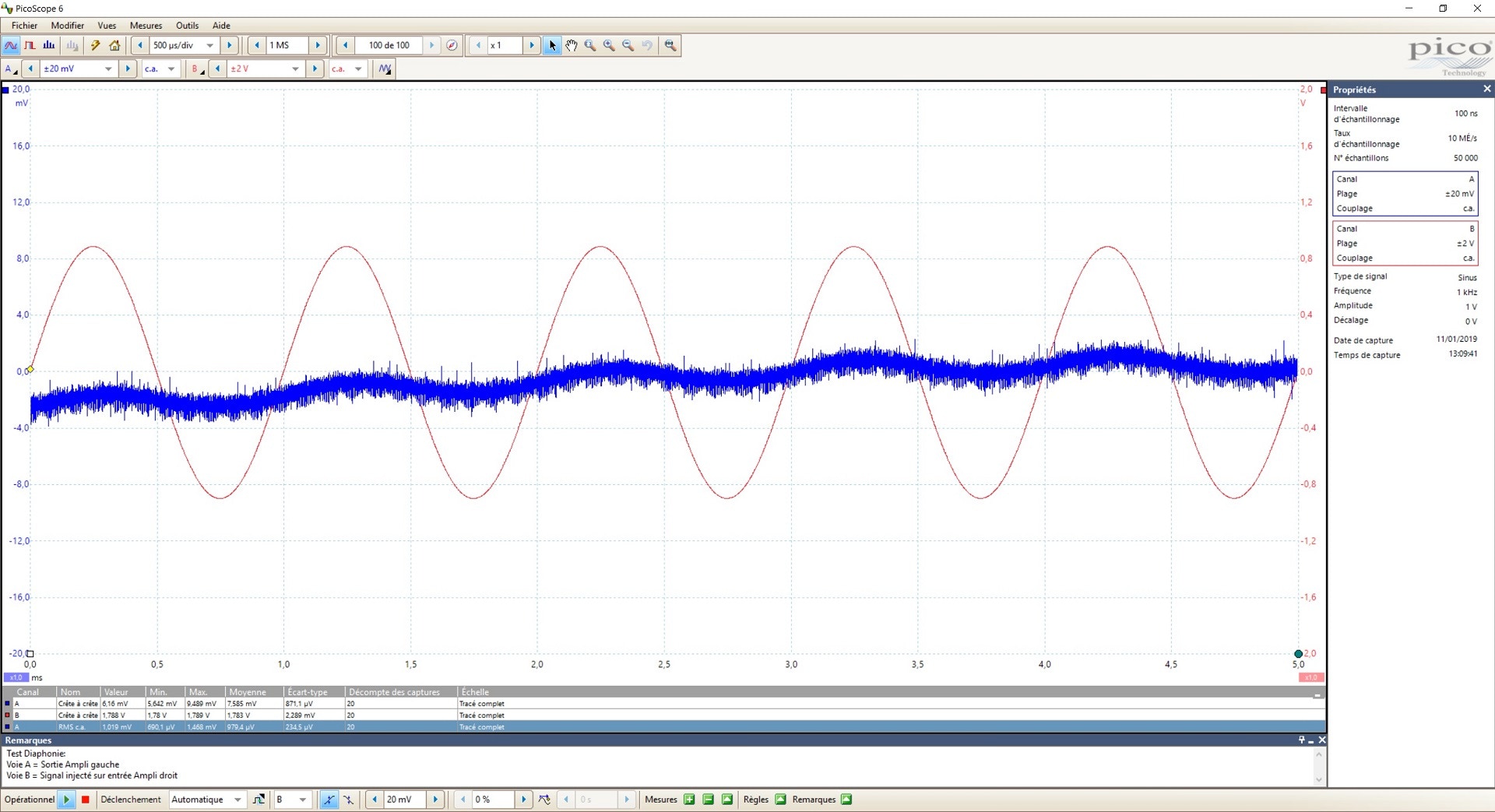Screen dimensions: 1495x812
Task: Select the zoom-out tool
Action: (x=628, y=45)
